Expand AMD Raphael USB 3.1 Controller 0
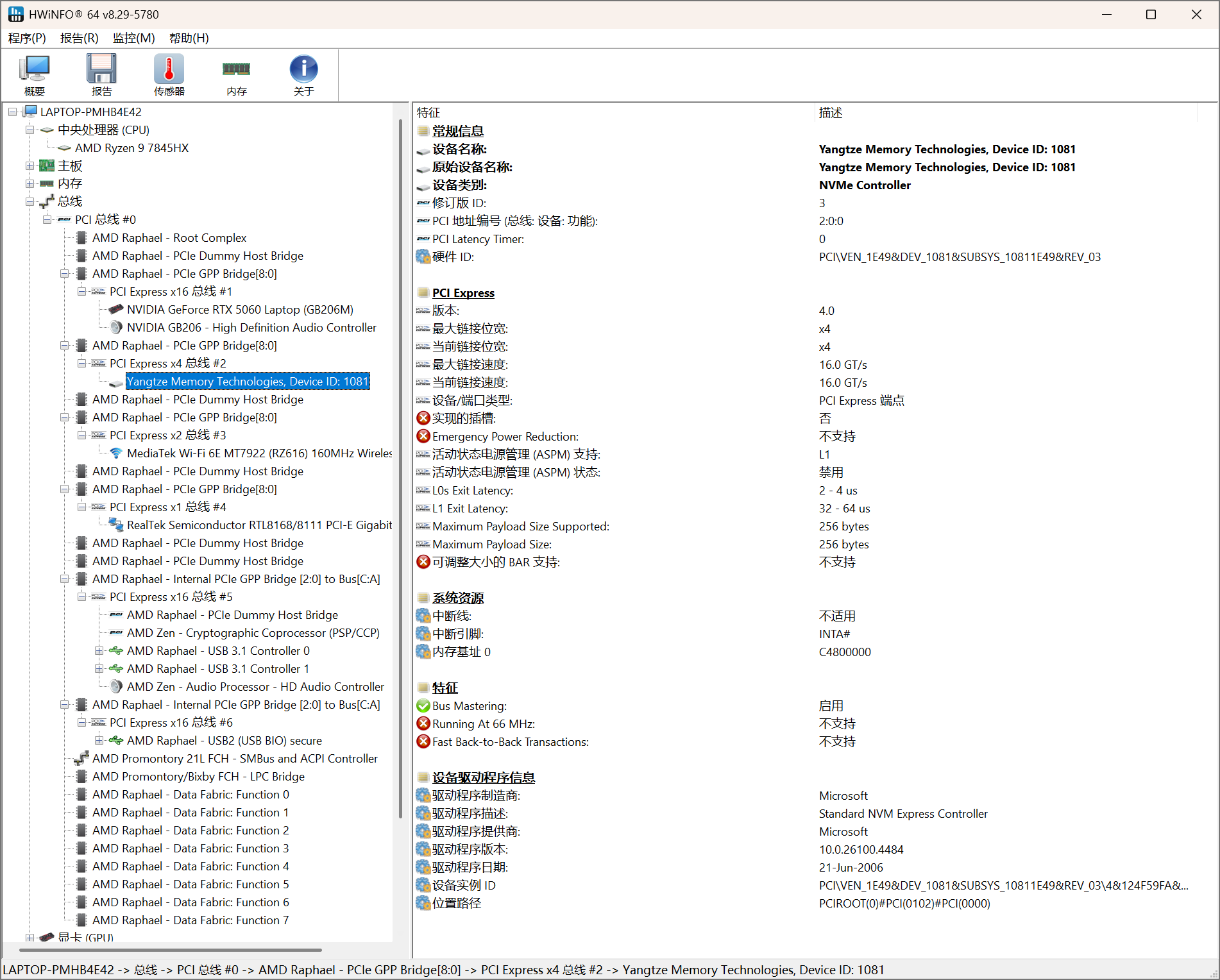Viewport: 1220px width, 980px height. (x=99, y=651)
